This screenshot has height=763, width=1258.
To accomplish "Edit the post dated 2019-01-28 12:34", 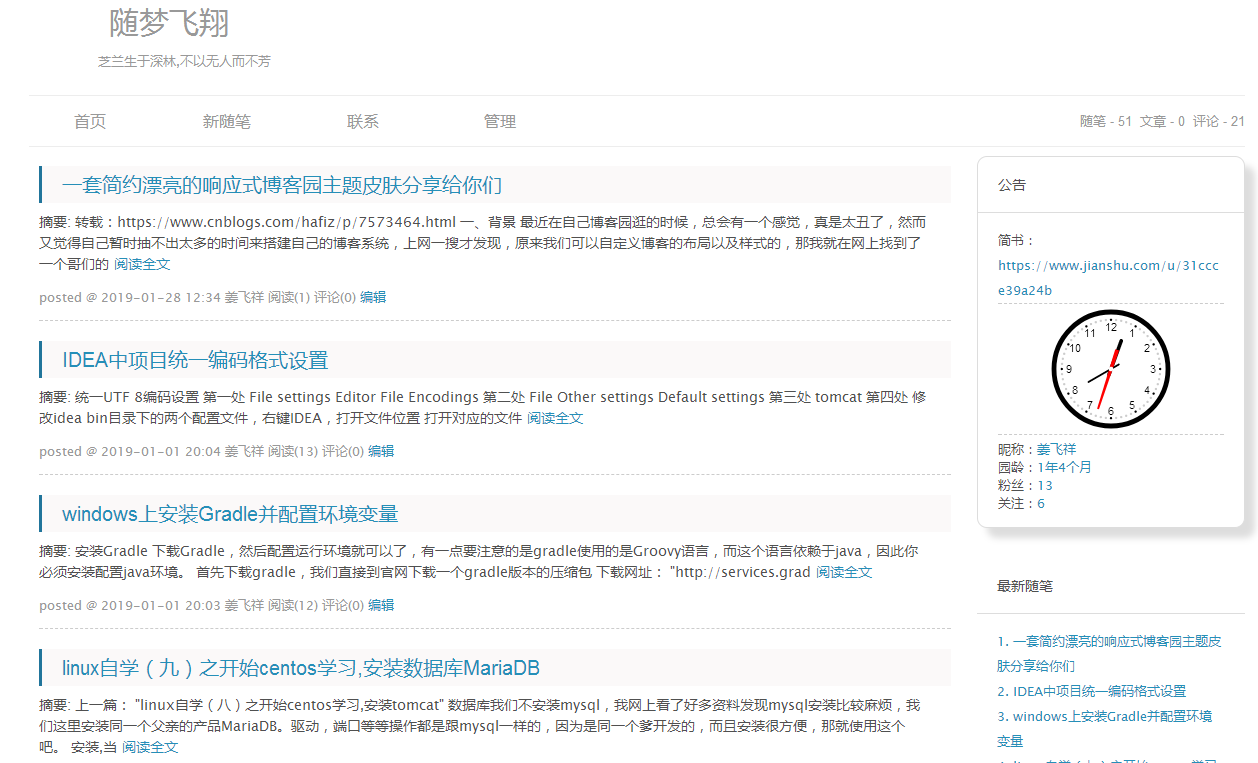I will (373, 297).
